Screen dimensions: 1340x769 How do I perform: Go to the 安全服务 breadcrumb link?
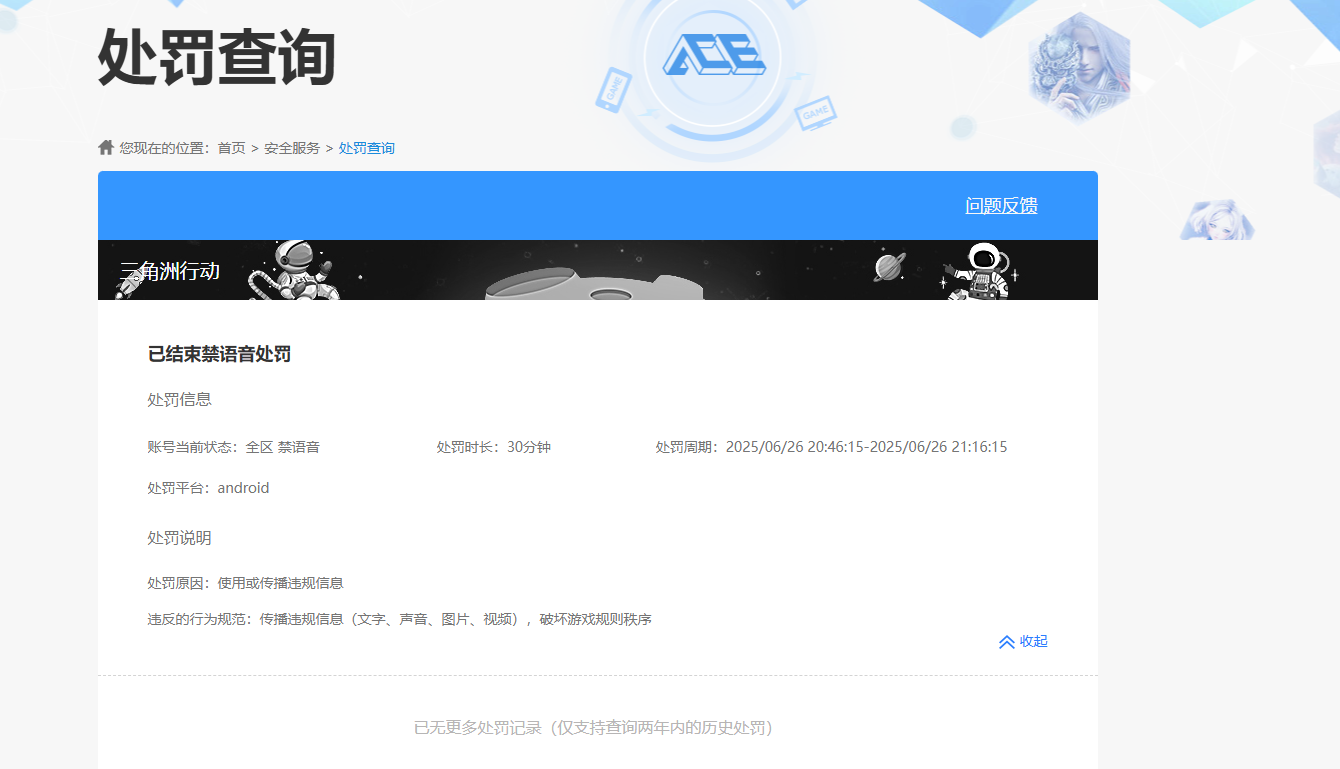pyautogui.click(x=292, y=148)
